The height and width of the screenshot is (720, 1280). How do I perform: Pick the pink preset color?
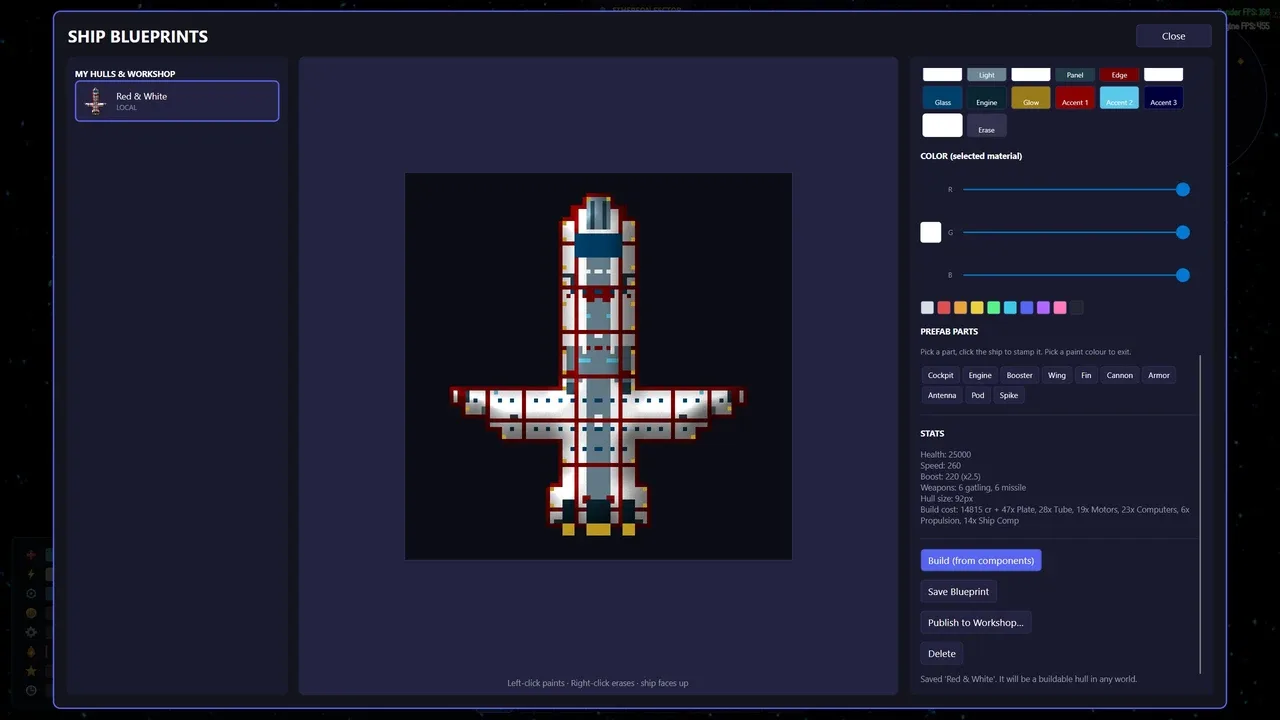point(1060,308)
